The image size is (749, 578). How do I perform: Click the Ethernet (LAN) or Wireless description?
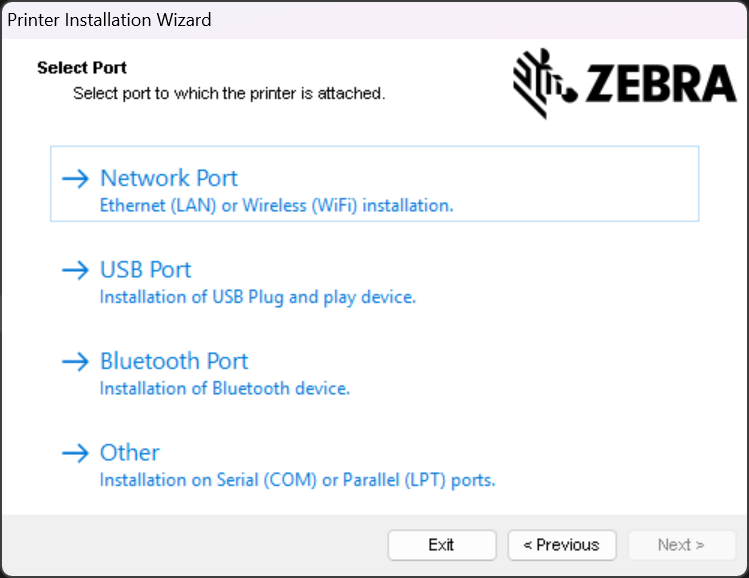[277, 206]
